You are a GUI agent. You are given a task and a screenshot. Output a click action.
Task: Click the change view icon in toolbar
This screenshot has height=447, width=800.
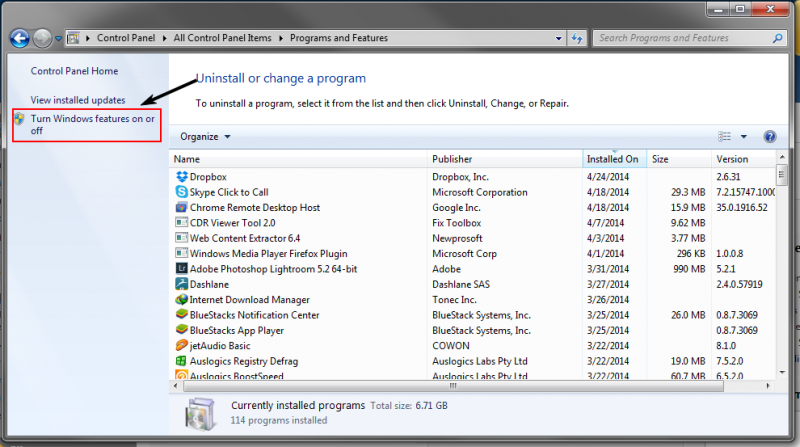point(724,136)
